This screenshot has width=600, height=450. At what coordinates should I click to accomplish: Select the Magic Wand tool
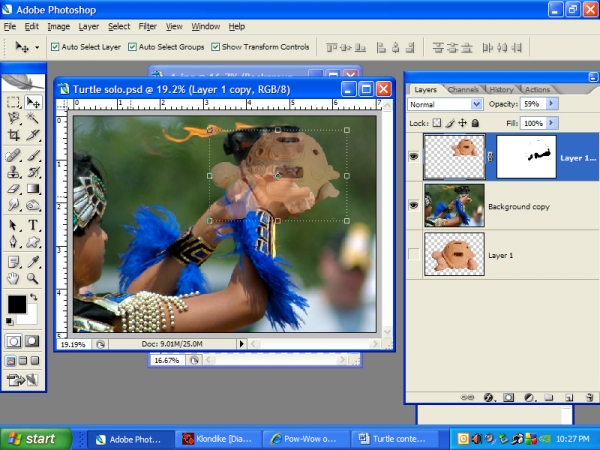coord(33,118)
